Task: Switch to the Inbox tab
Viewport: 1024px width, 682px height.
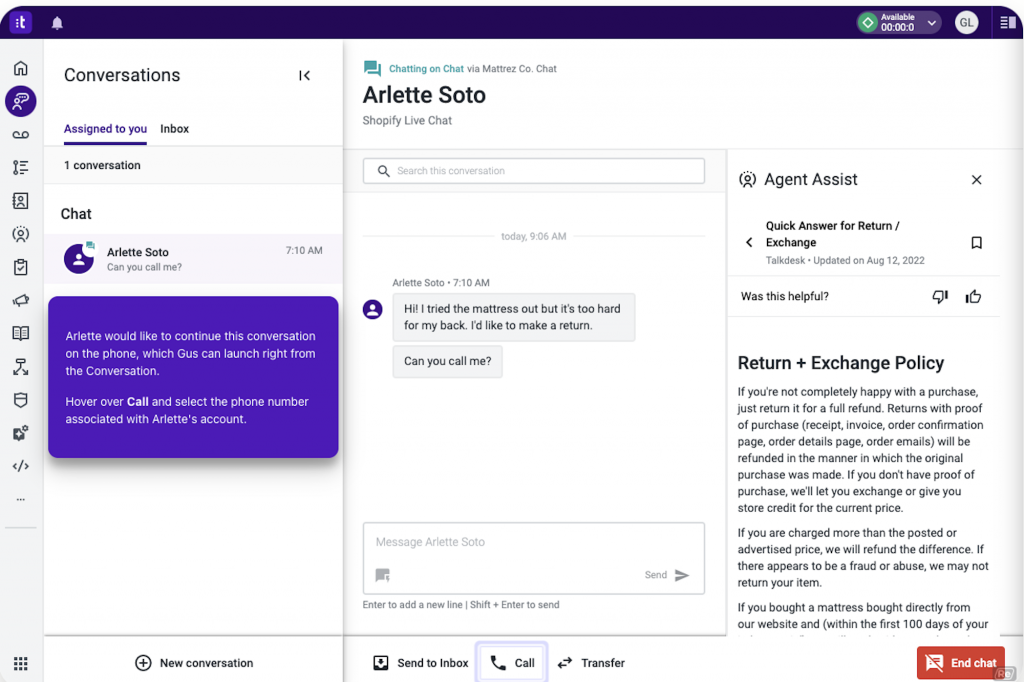Action: pos(174,129)
